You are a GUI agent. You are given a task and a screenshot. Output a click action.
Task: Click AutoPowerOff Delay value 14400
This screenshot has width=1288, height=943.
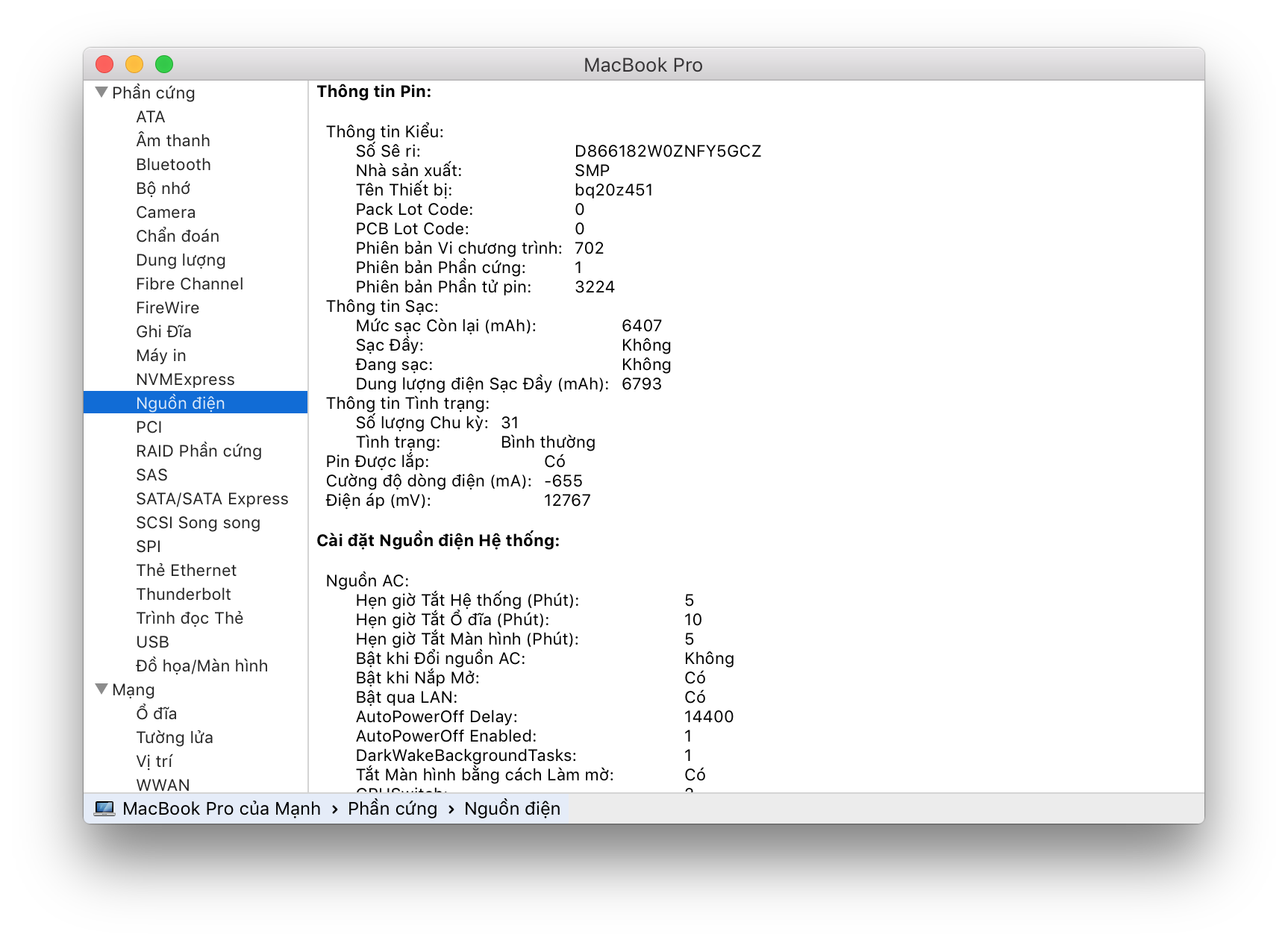click(709, 717)
